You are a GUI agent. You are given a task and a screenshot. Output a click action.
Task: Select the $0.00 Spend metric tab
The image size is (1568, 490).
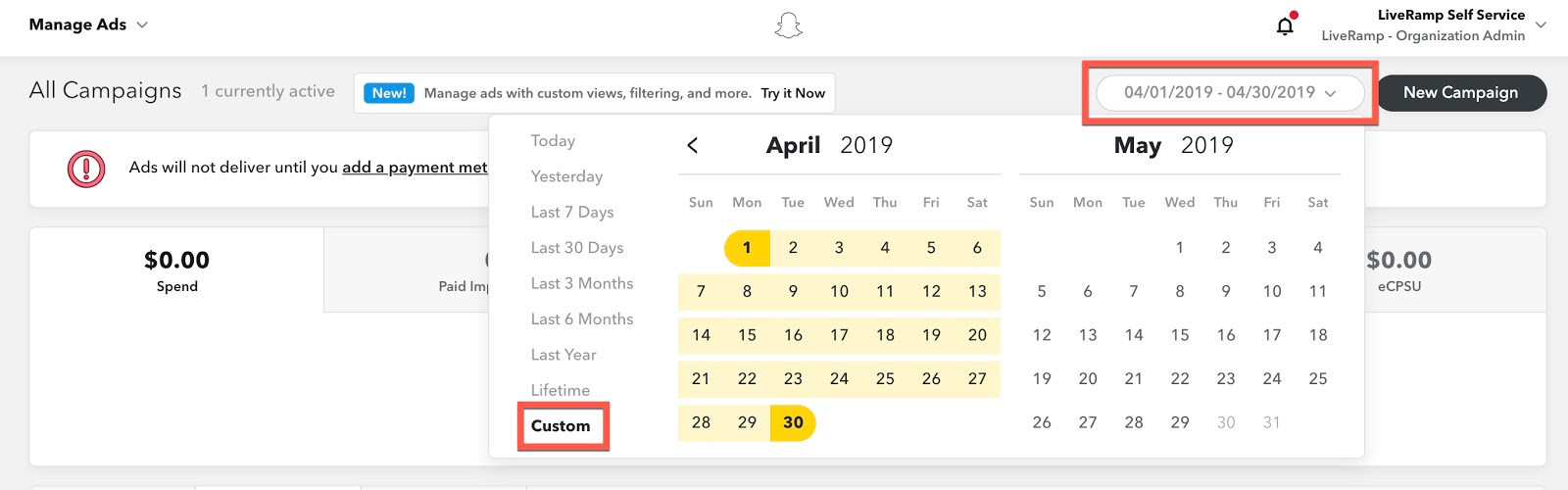pyautogui.click(x=177, y=270)
